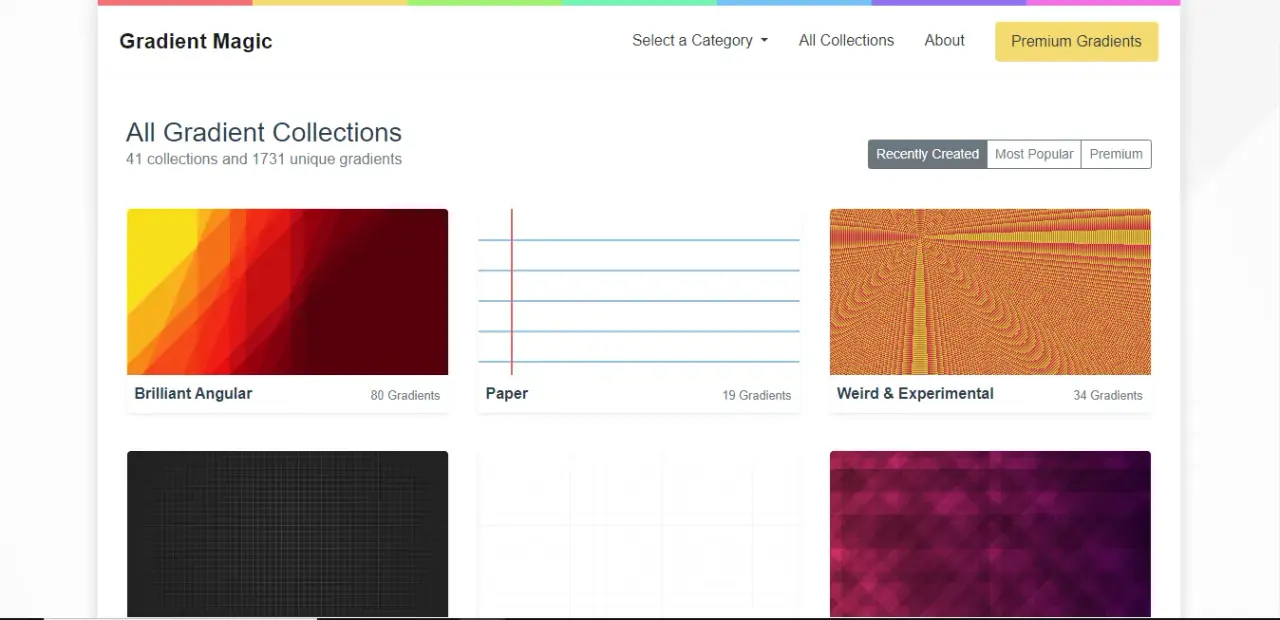Click the '19 Gradients' count label
This screenshot has height=620, width=1280.
757,395
